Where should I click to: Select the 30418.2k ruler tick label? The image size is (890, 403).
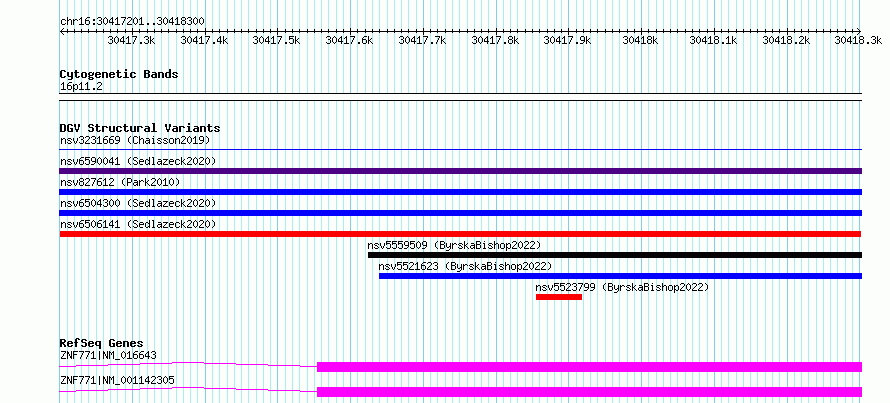pos(786,40)
